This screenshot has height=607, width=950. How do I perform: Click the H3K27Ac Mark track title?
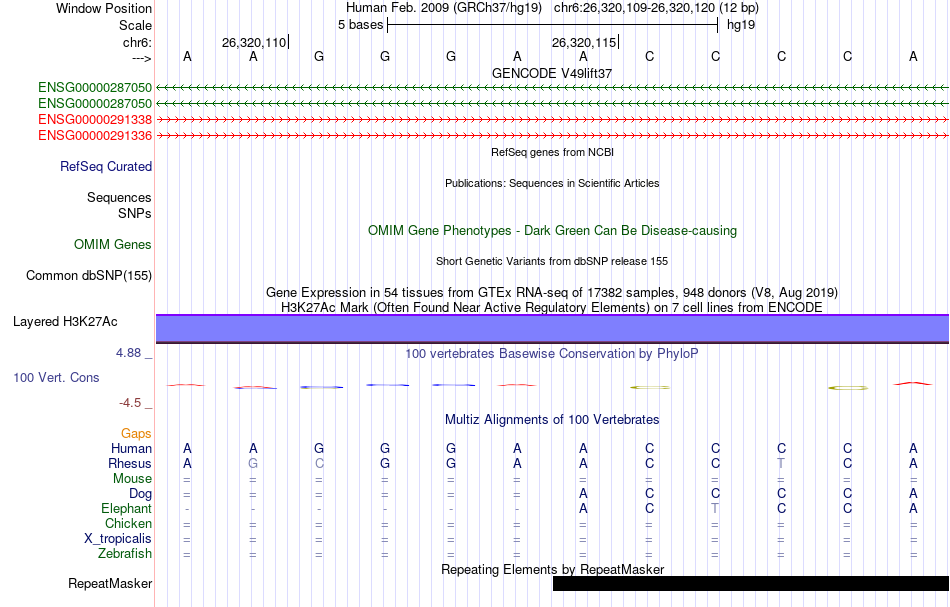click(x=552, y=307)
